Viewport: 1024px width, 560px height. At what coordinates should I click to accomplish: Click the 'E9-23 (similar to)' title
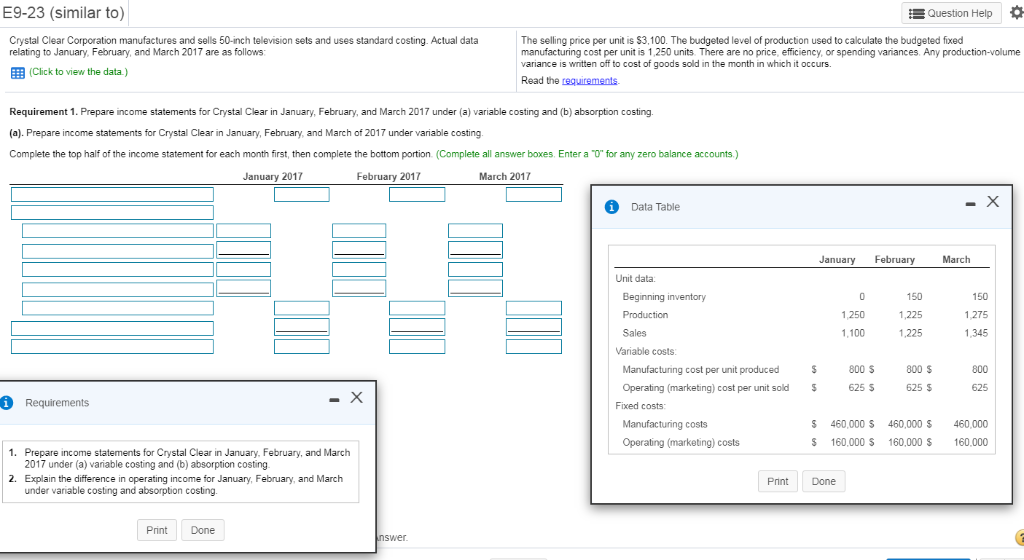tap(63, 12)
